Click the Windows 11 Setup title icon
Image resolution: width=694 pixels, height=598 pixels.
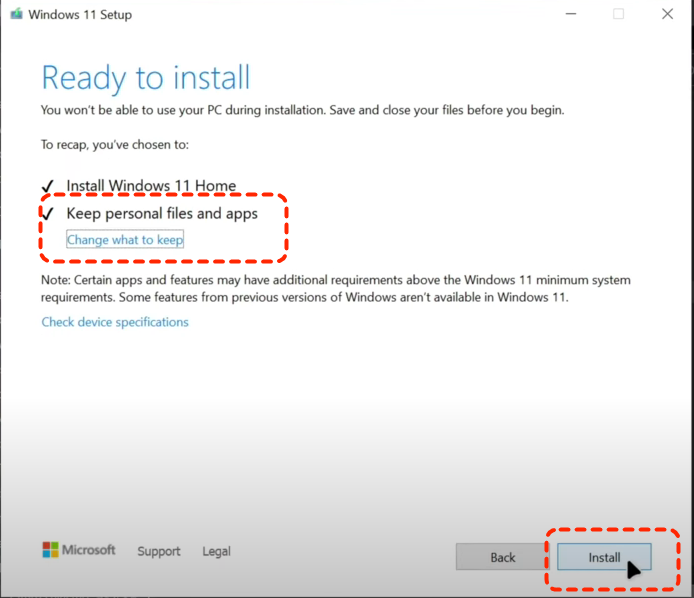[x=17, y=14]
